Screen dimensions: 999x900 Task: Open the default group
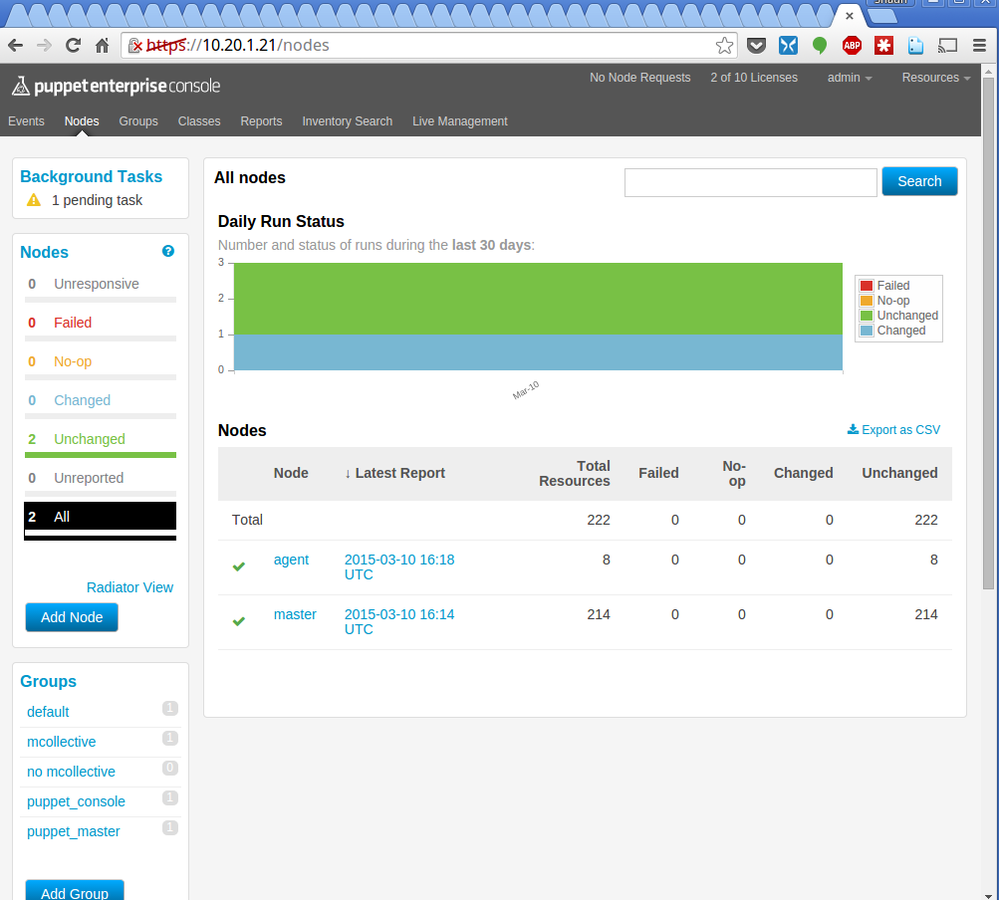pyautogui.click(x=48, y=712)
